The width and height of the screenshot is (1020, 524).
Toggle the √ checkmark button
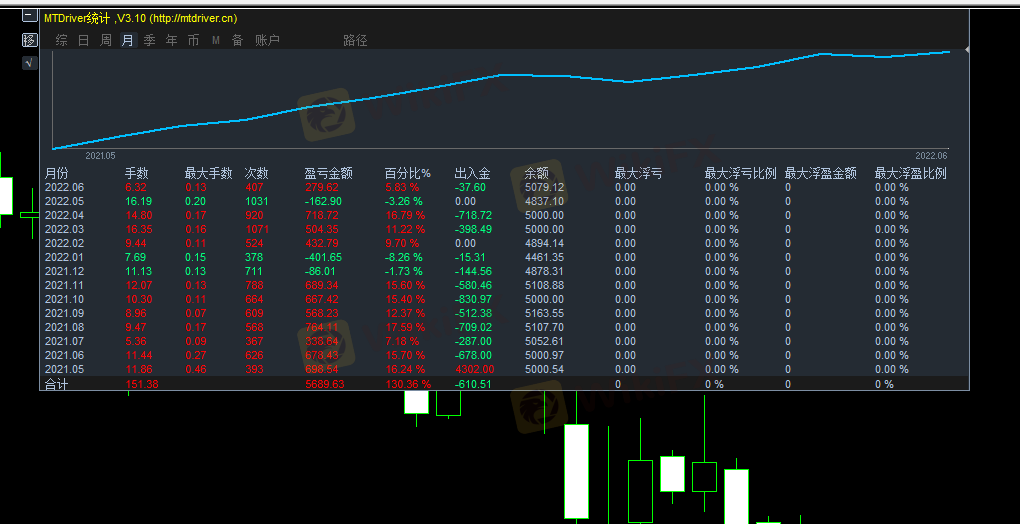tap(29, 63)
